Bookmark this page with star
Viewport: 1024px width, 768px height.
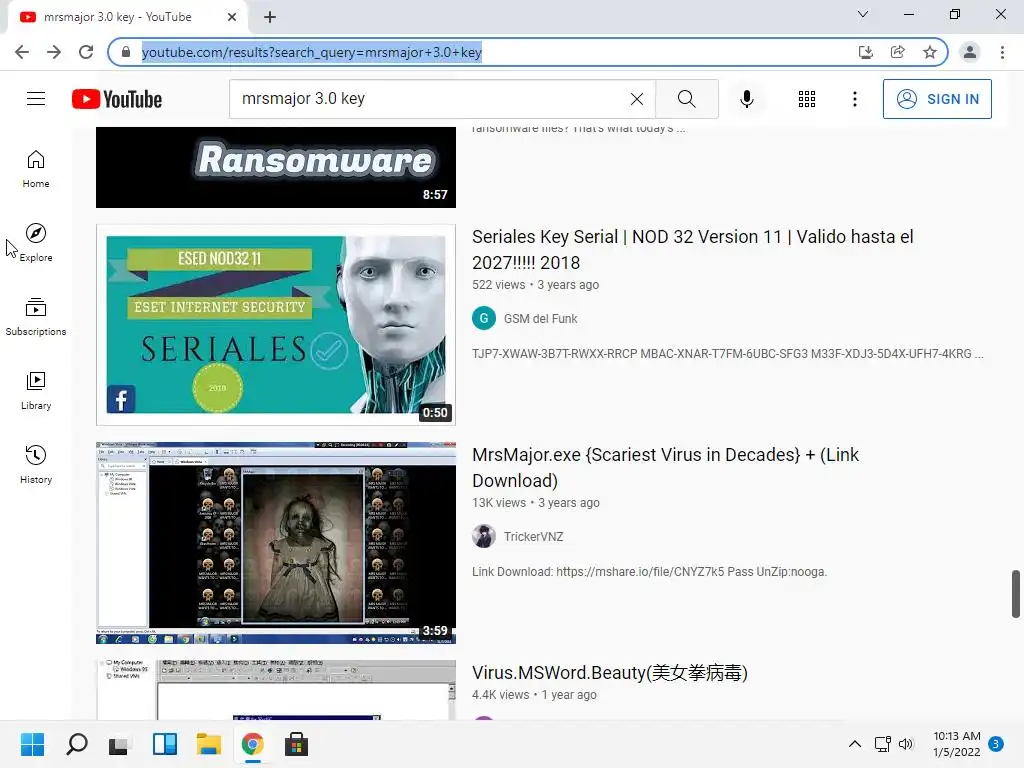929,52
